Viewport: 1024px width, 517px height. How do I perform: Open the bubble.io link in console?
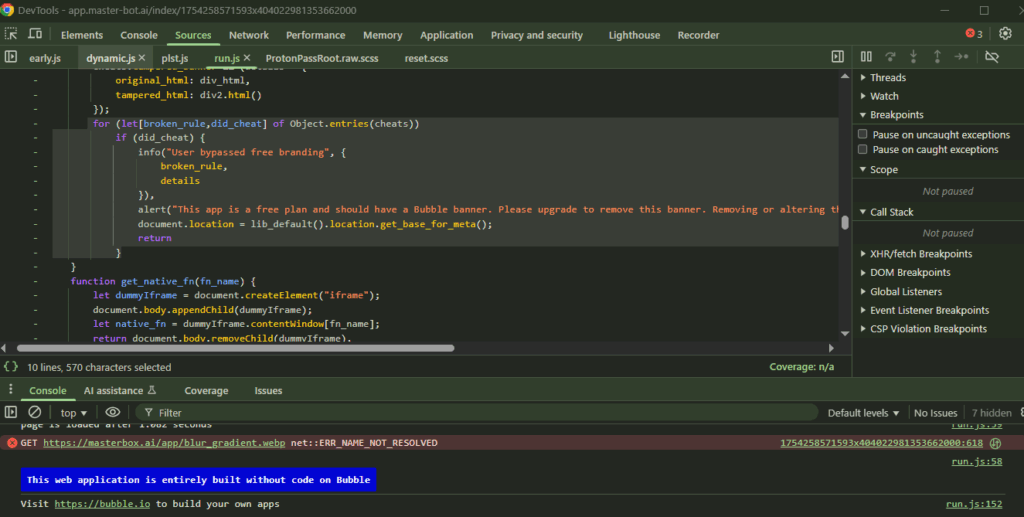click(102, 504)
